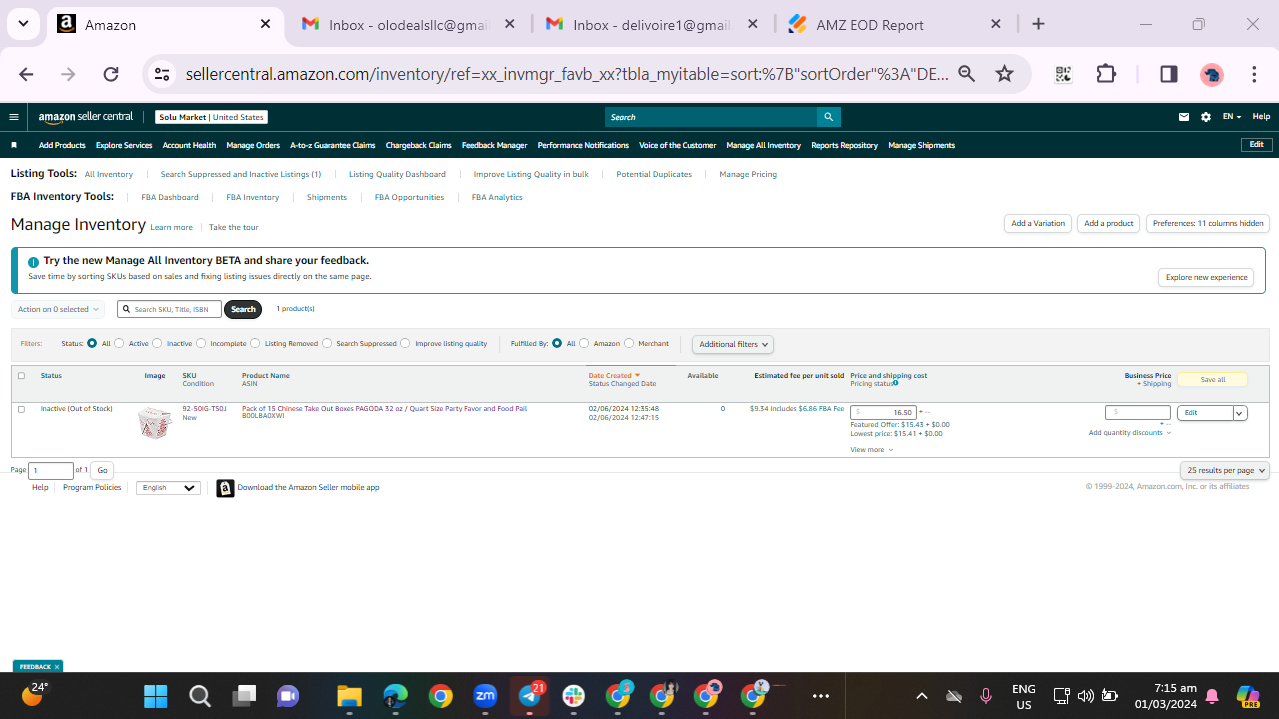Select the Inactive status filter
This screenshot has height=719, width=1279.
click(157, 343)
